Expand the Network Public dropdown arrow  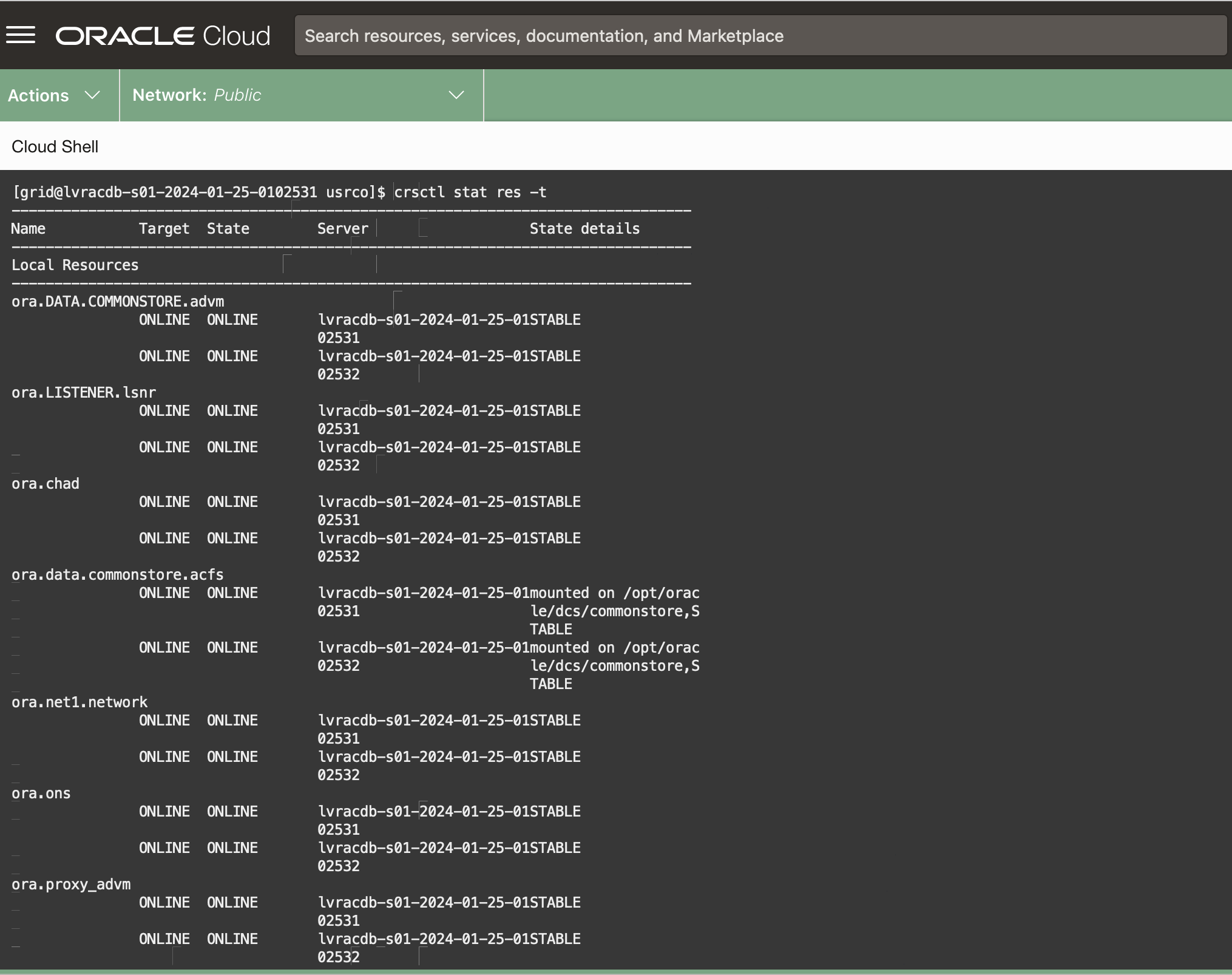(456, 95)
